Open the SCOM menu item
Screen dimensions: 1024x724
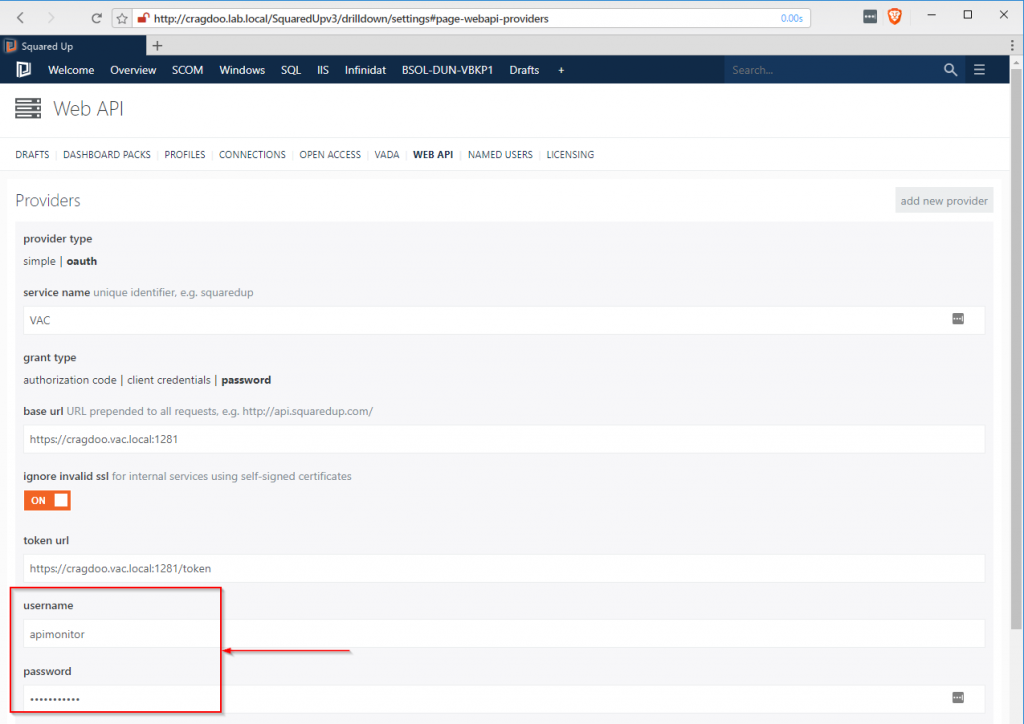(187, 70)
